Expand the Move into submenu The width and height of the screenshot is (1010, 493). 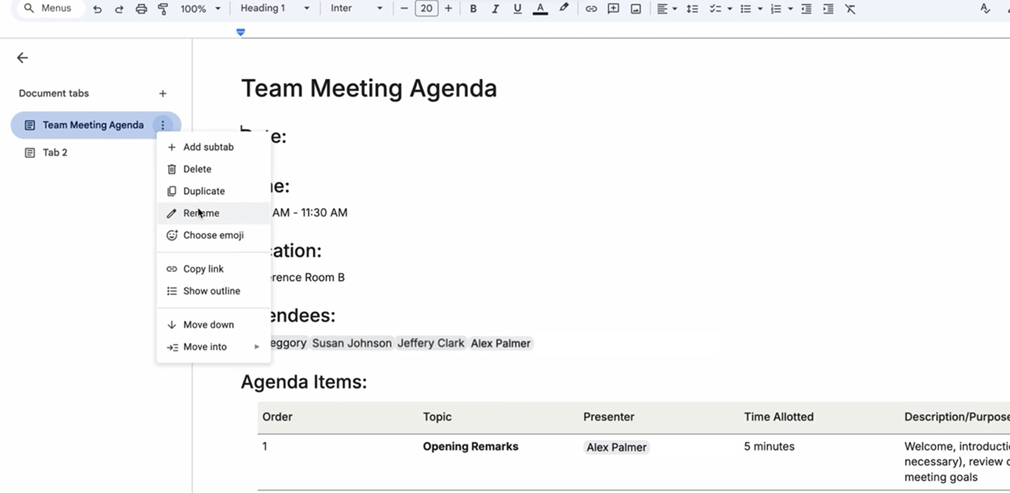[213, 347]
